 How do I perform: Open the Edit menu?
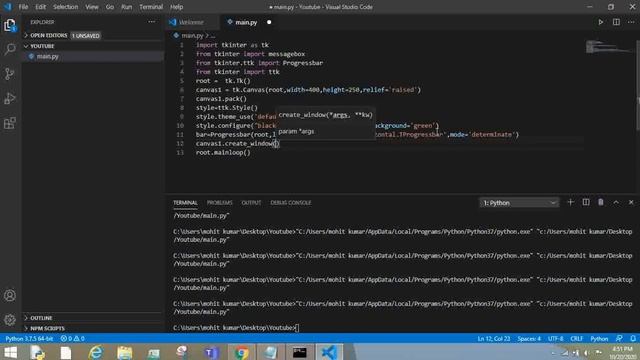(x=40, y=7)
